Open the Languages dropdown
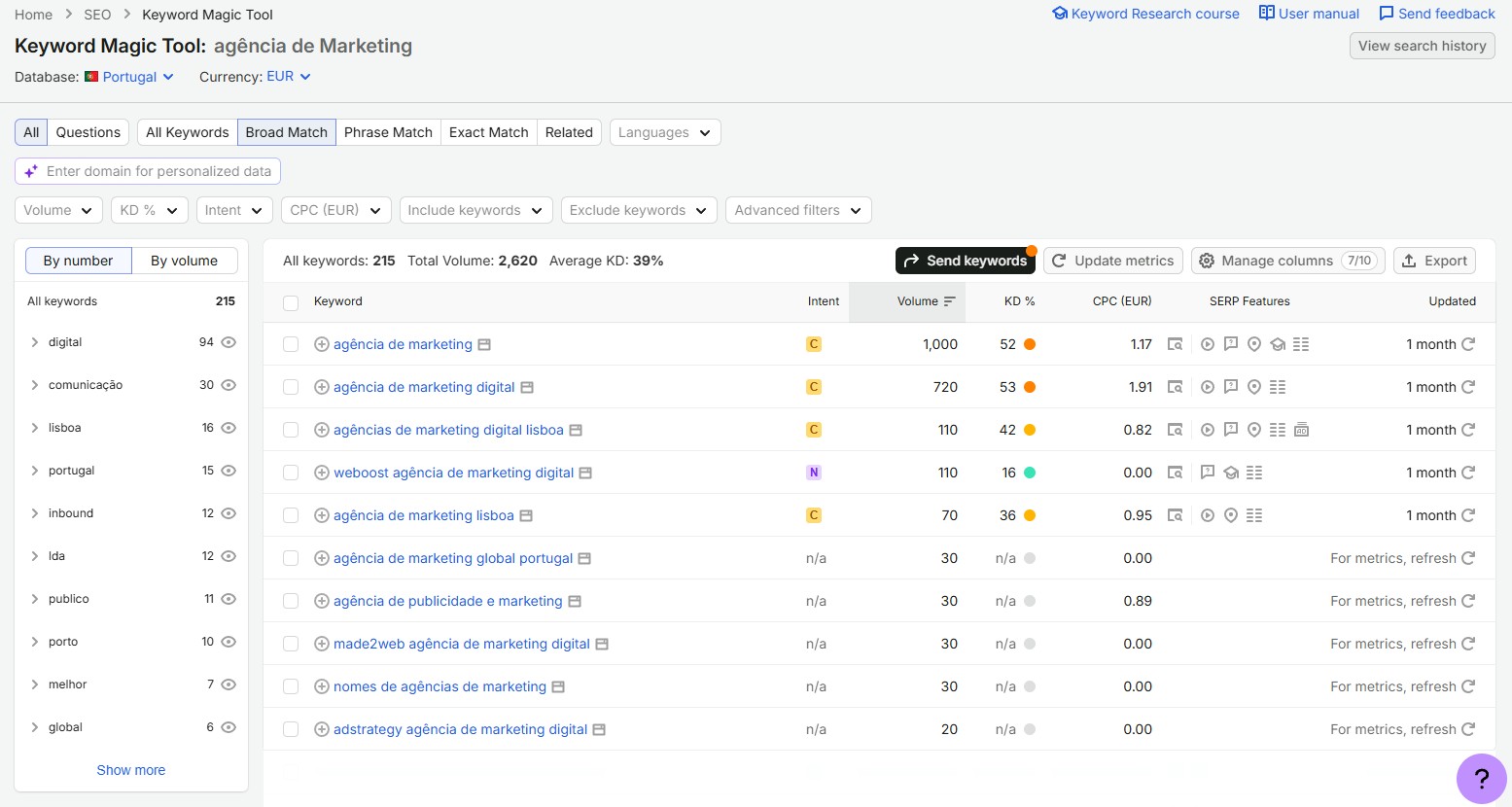Screen dimensions: 1512x807 [665, 132]
